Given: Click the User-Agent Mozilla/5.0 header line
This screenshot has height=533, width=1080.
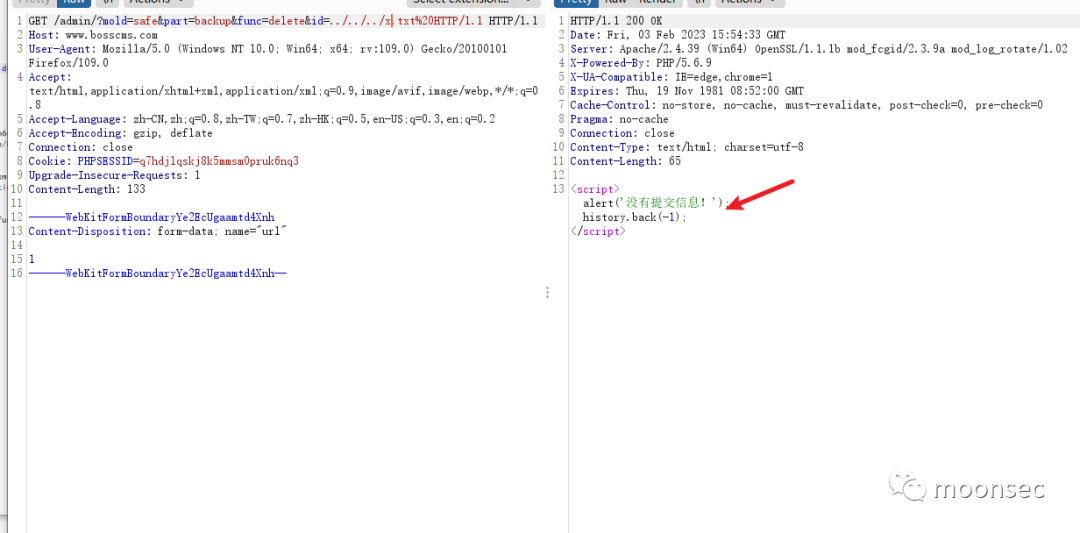Looking at the screenshot, I should (x=269, y=49).
